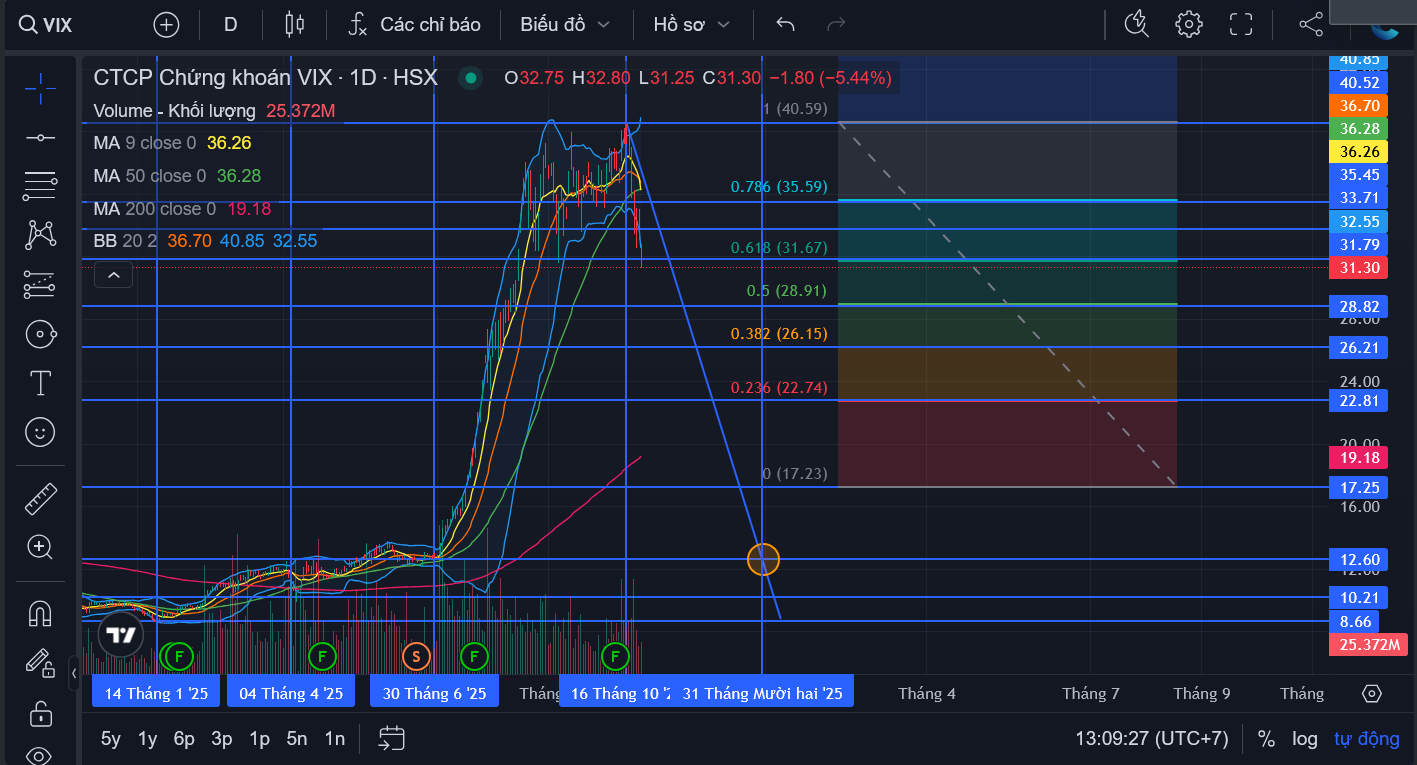Select the 1n date range

tap(335, 739)
